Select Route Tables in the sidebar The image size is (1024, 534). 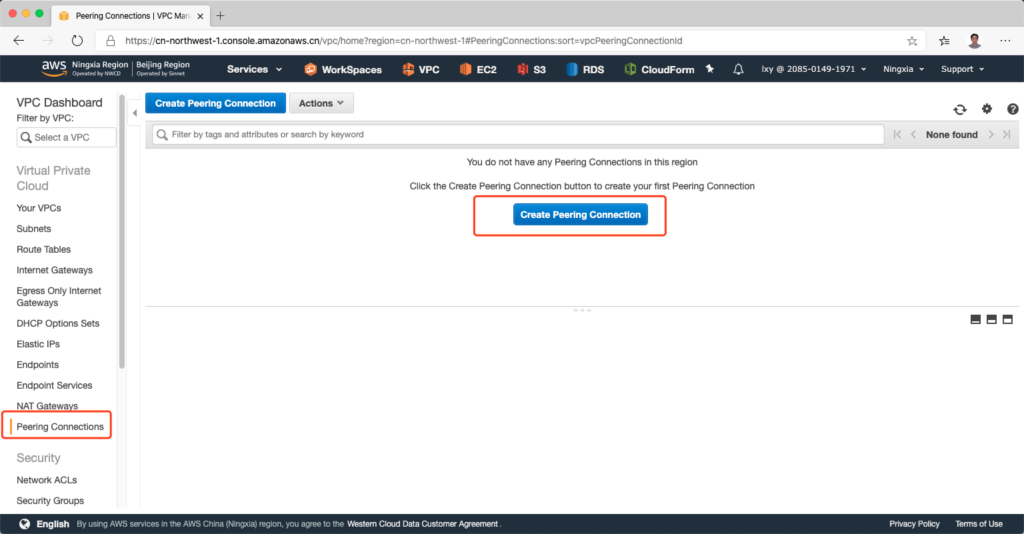[44, 249]
